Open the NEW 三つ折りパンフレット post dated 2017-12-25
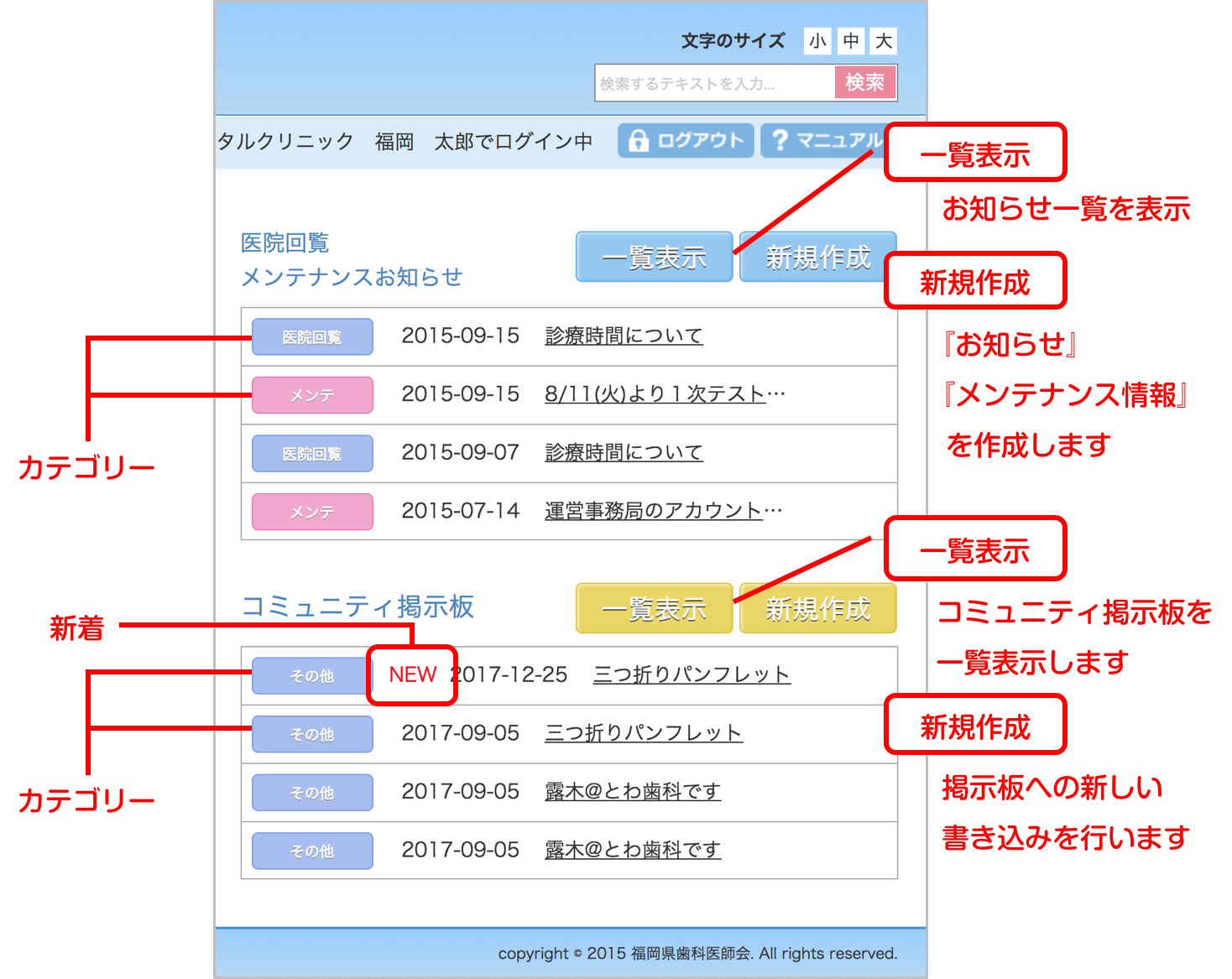This screenshot has width=1232, height=979. pyautogui.click(x=692, y=675)
